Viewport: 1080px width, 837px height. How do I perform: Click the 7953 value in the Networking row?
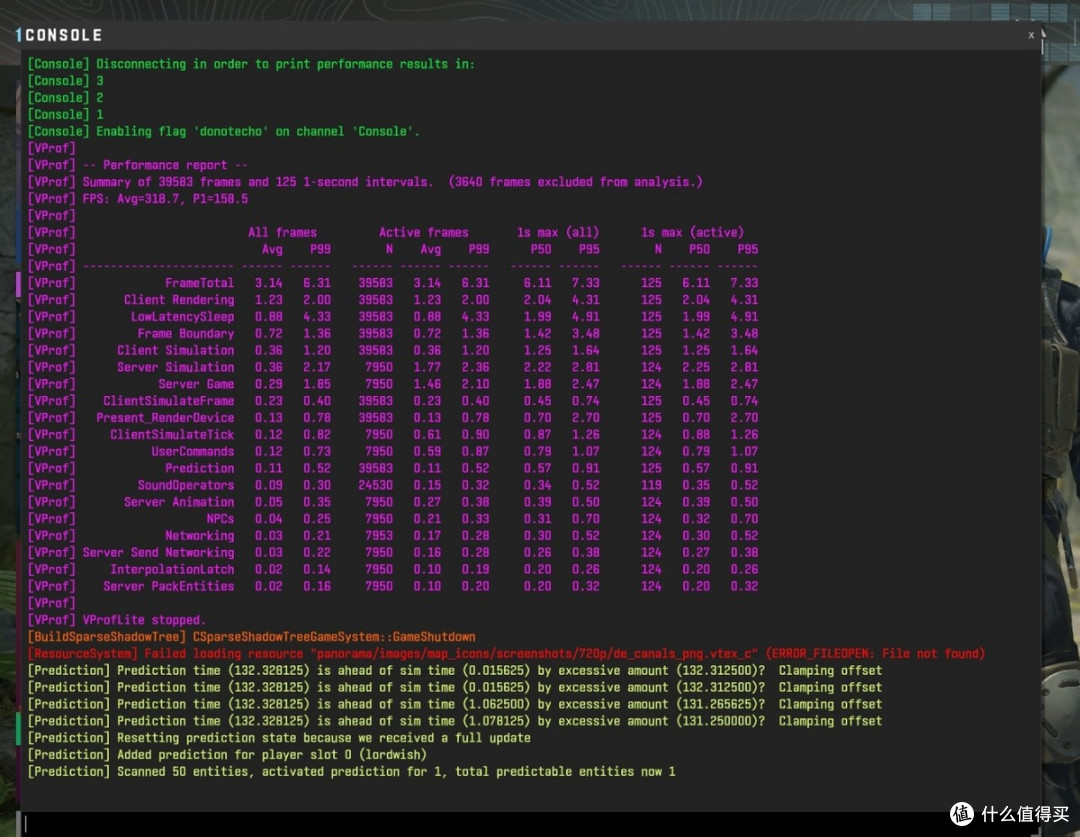coord(379,536)
